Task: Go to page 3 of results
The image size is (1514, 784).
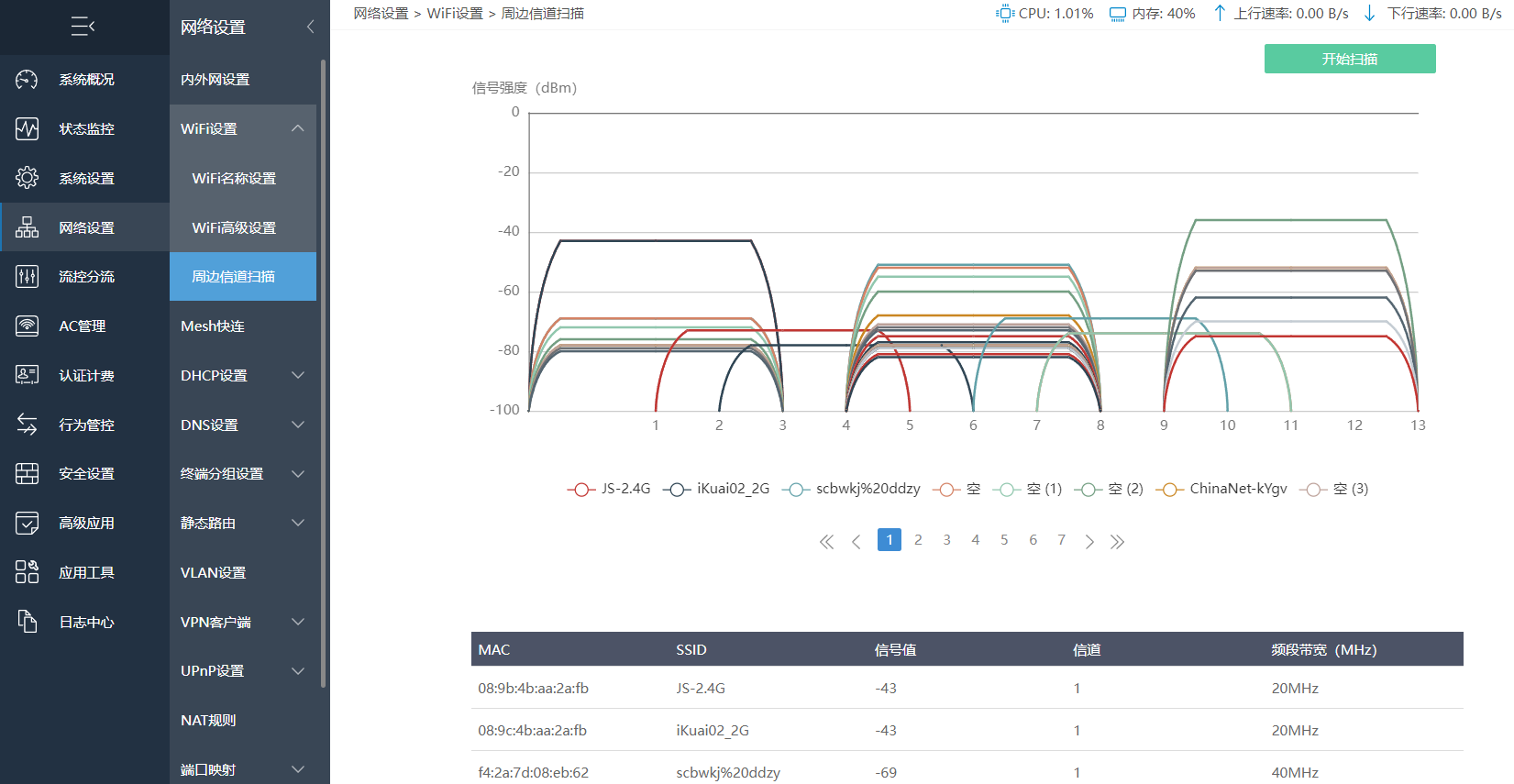Action: [946, 540]
